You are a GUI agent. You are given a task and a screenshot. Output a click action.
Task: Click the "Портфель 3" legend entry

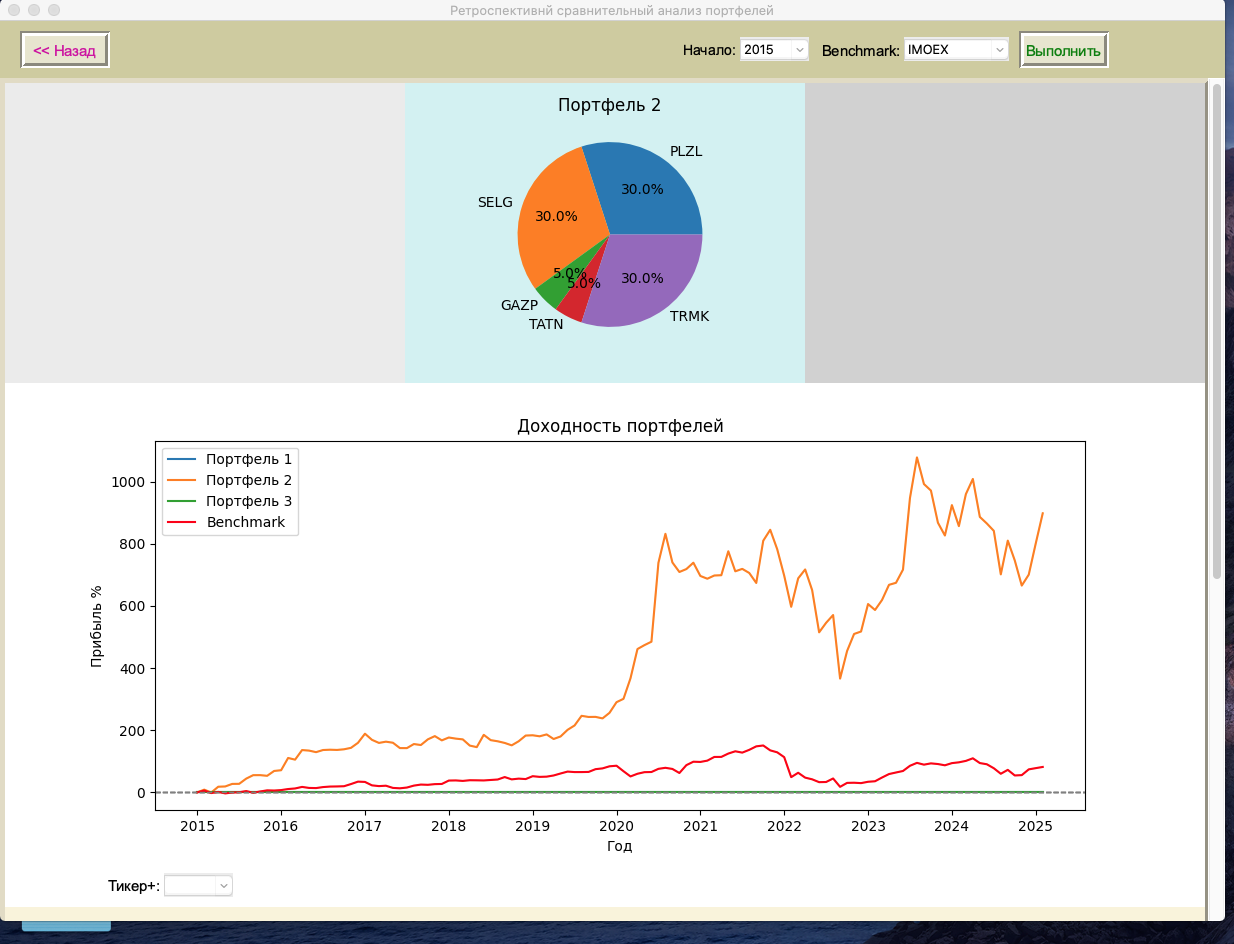(248, 501)
